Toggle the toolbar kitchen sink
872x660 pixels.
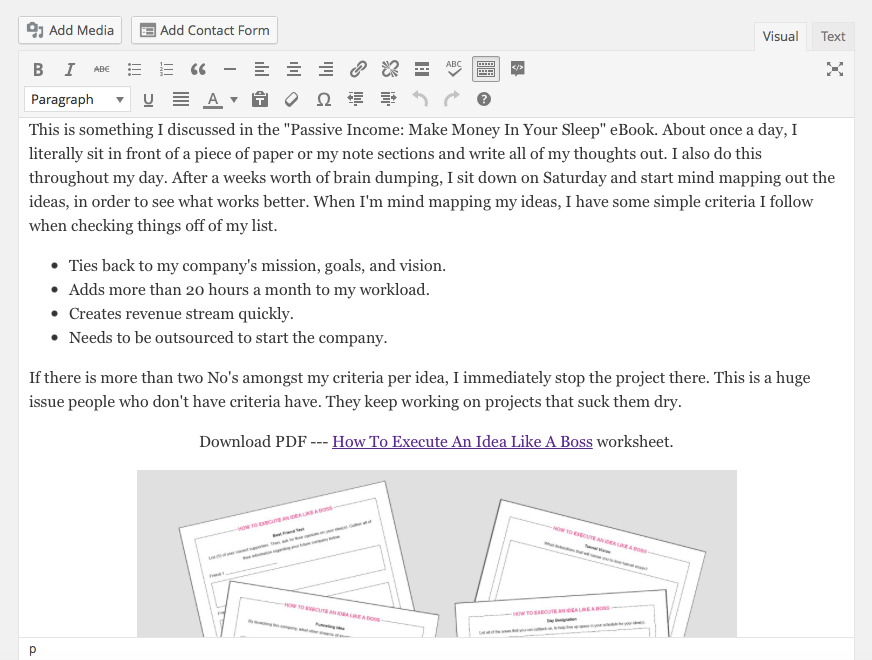[486, 70]
